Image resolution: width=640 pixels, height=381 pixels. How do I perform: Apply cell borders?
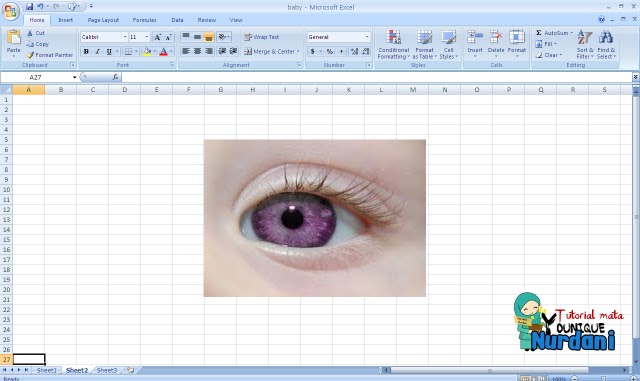point(128,51)
